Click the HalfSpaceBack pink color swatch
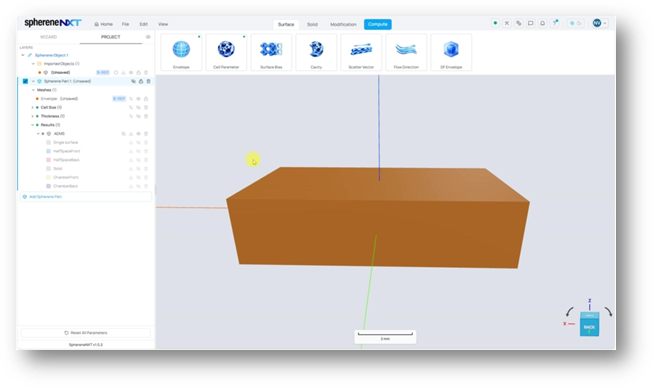 coord(48,160)
